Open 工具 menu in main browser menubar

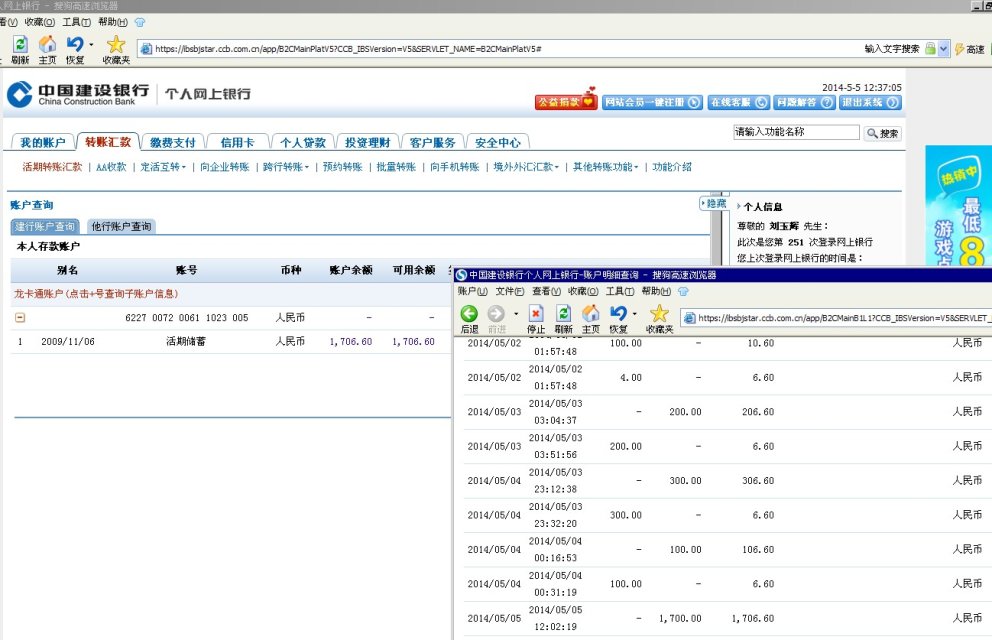coord(76,22)
